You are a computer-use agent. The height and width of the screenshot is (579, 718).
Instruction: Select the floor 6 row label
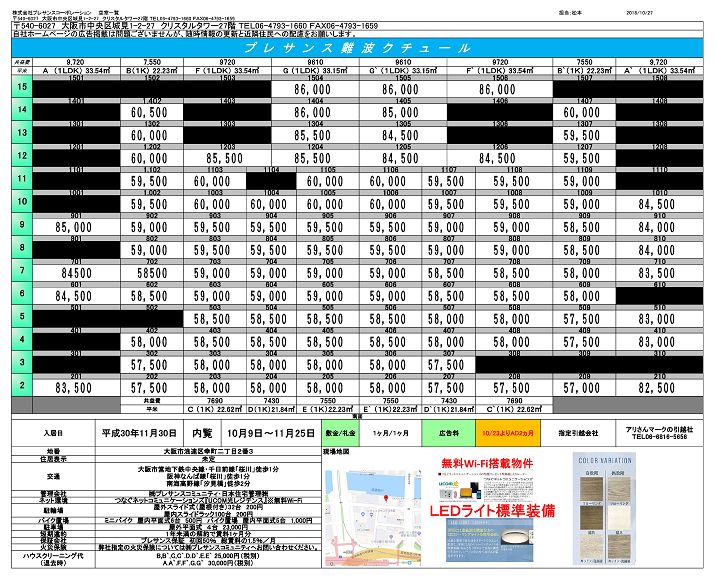tap(22, 293)
